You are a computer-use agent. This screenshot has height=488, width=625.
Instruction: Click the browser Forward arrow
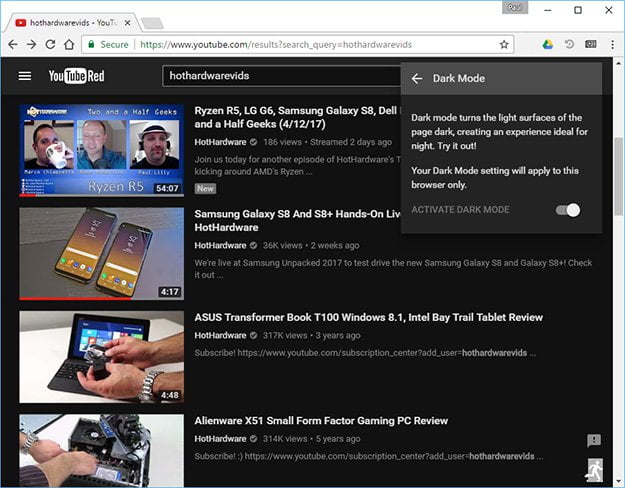(x=31, y=44)
